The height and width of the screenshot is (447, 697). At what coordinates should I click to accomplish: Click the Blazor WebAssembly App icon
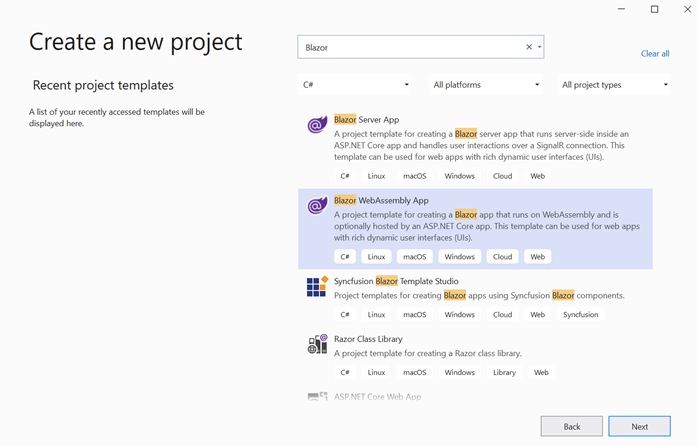pos(317,206)
